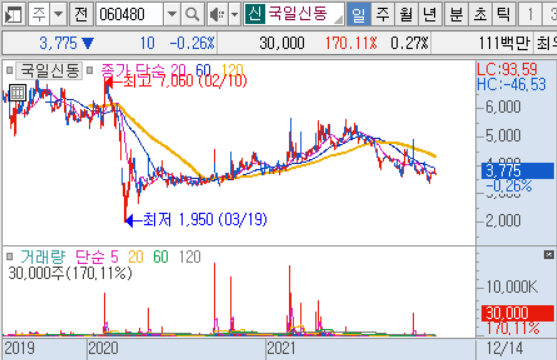Click the red 30,000 volume axis label
Viewport: 557px width, 360px height.
518,313
